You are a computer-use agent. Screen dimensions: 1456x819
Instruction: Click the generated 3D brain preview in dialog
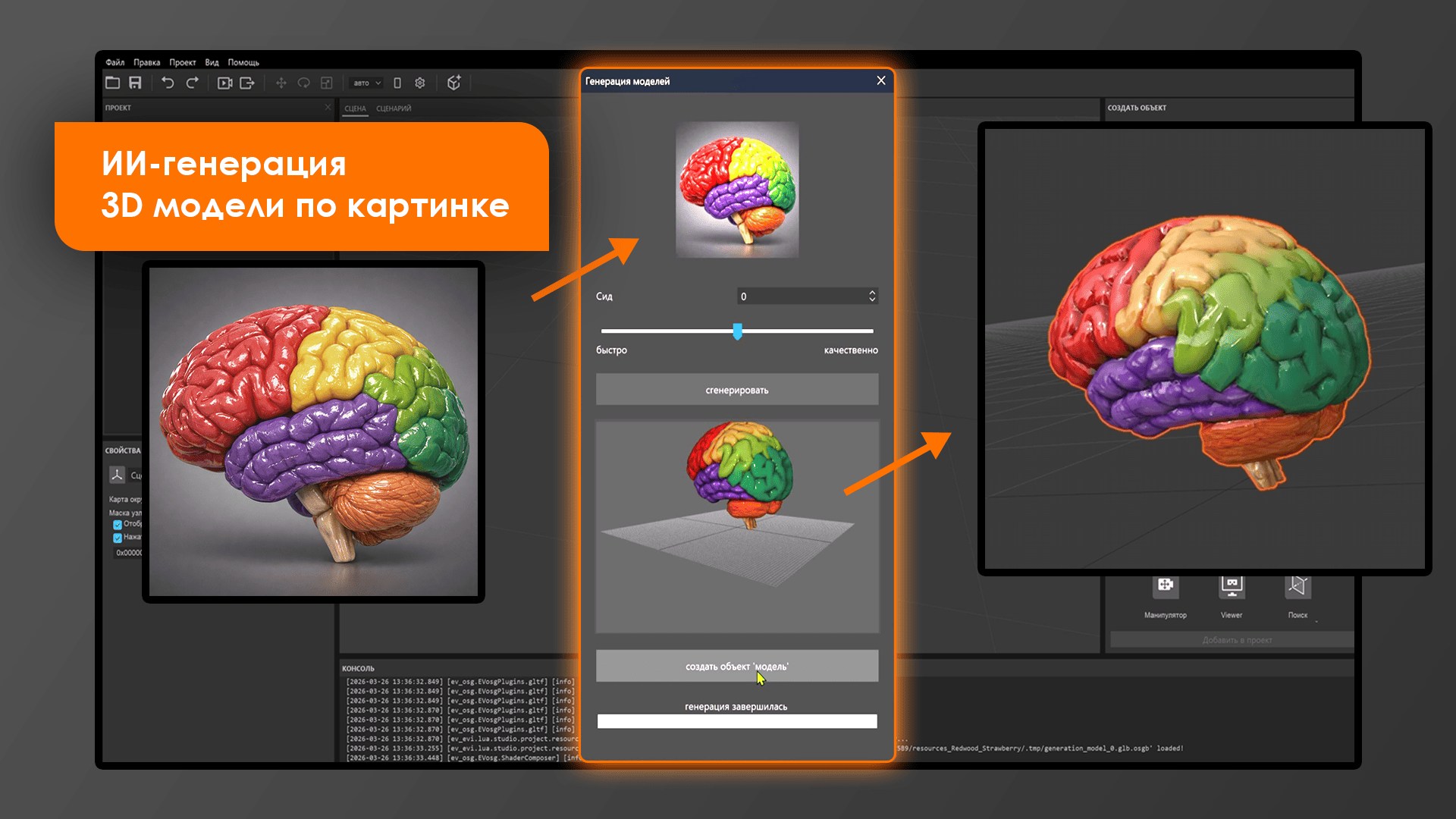pos(737,527)
